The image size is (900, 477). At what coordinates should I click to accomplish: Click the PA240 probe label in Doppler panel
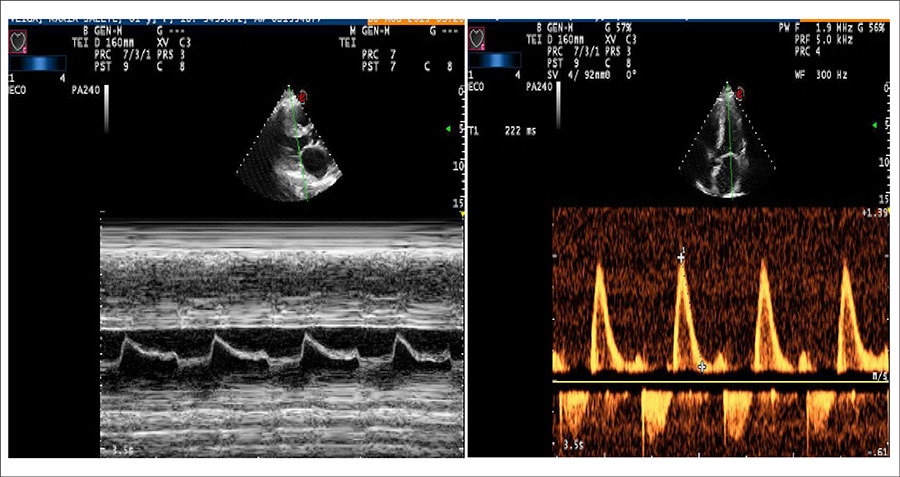tap(538, 86)
